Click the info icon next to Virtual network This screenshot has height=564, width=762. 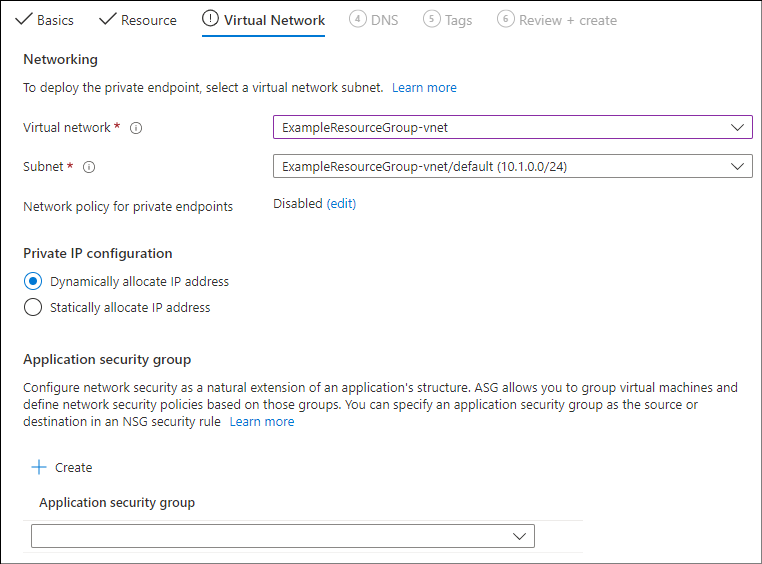coord(136,128)
